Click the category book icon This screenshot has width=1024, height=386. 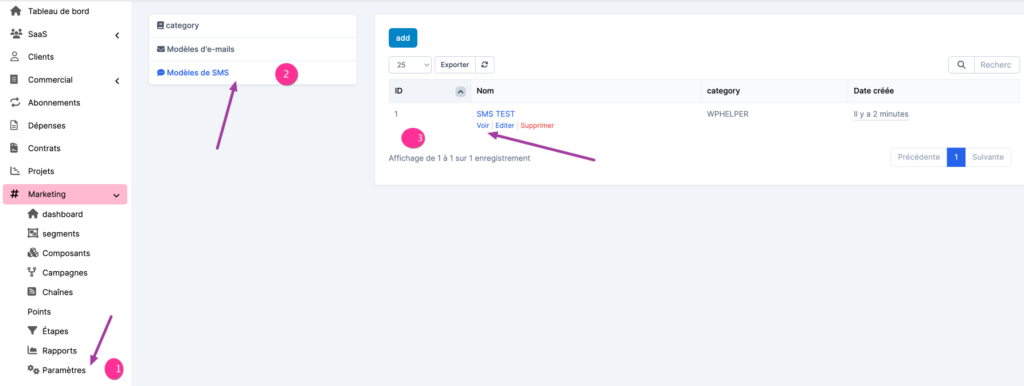[161, 25]
